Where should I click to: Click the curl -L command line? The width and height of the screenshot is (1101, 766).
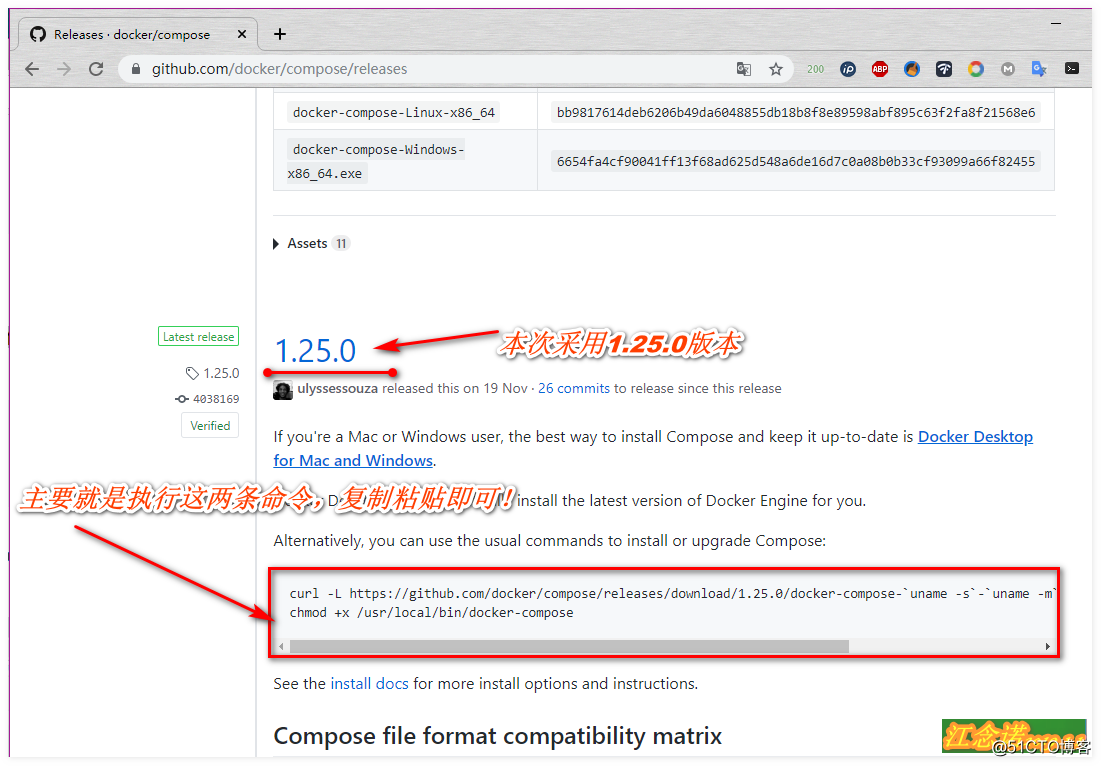pyautogui.click(x=671, y=594)
